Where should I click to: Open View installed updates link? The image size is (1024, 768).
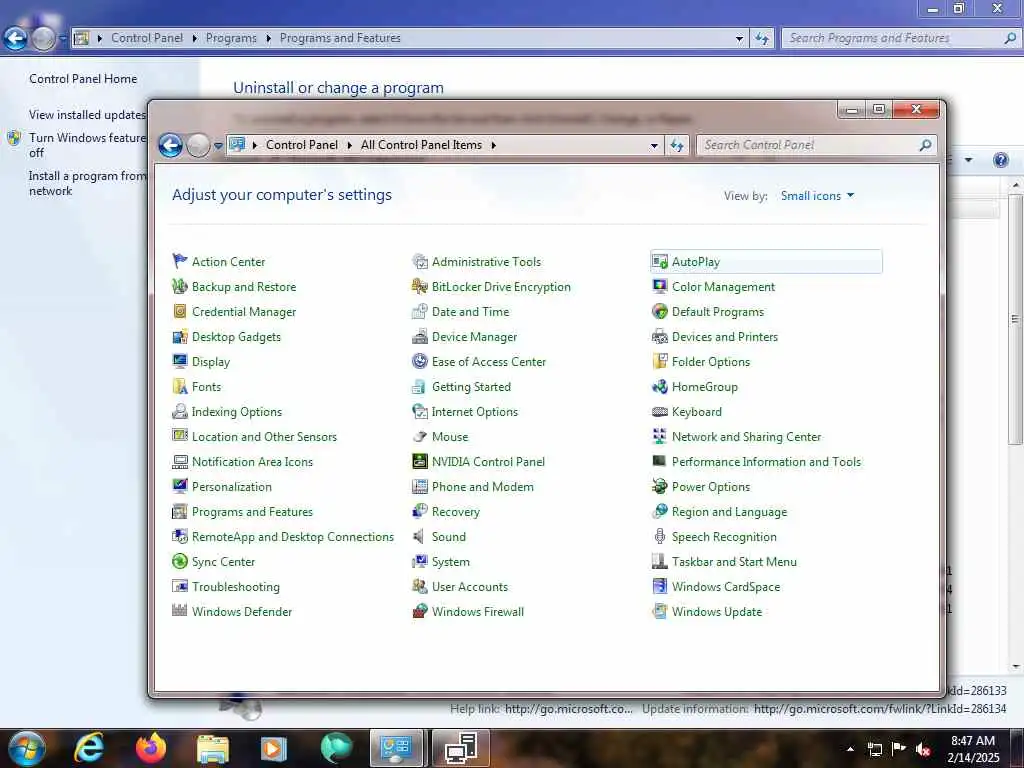88,115
